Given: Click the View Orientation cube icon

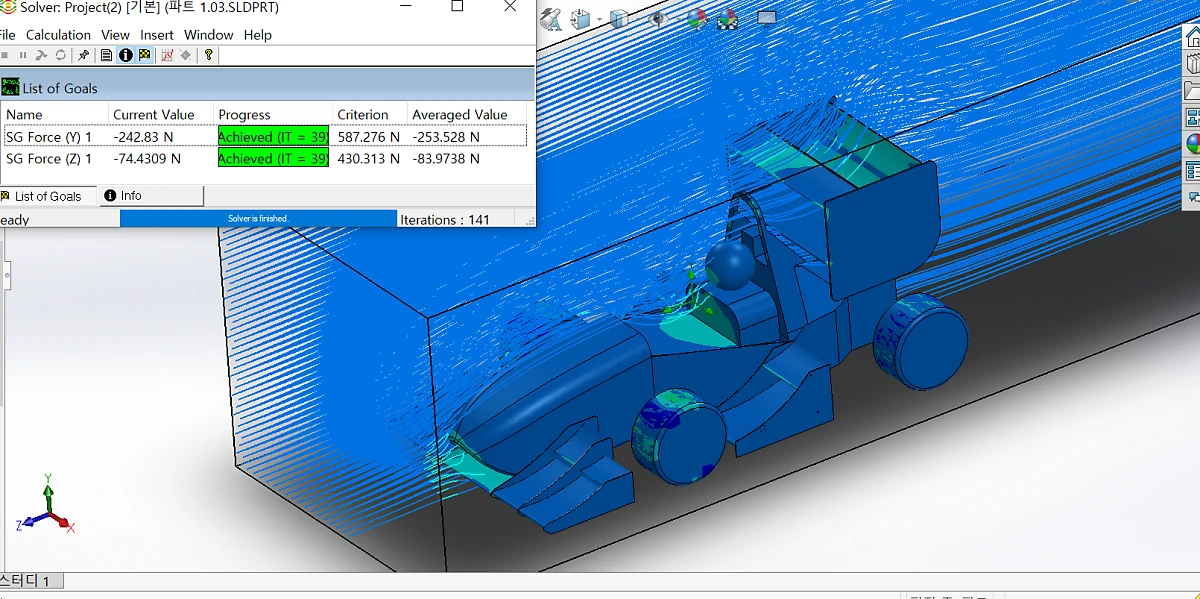Looking at the screenshot, I should [x=580, y=19].
